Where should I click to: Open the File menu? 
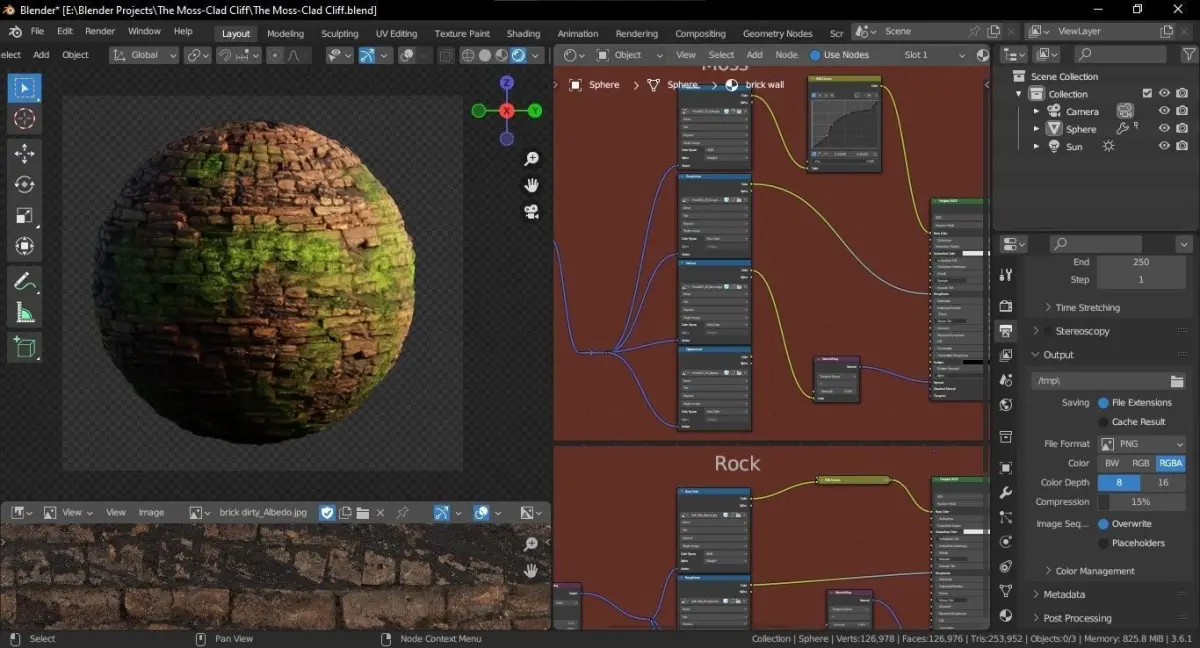tap(37, 32)
